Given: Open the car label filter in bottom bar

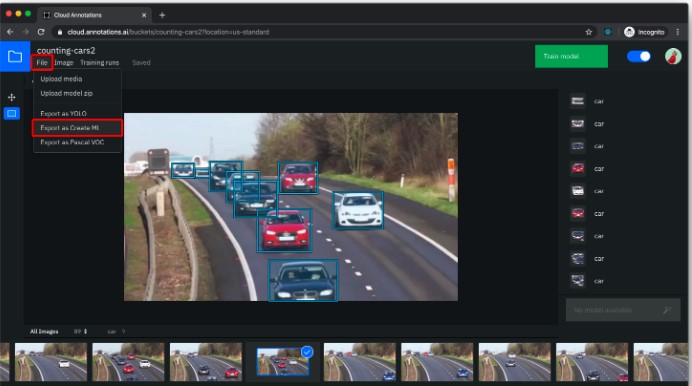Looking at the screenshot, I should pos(117,331).
